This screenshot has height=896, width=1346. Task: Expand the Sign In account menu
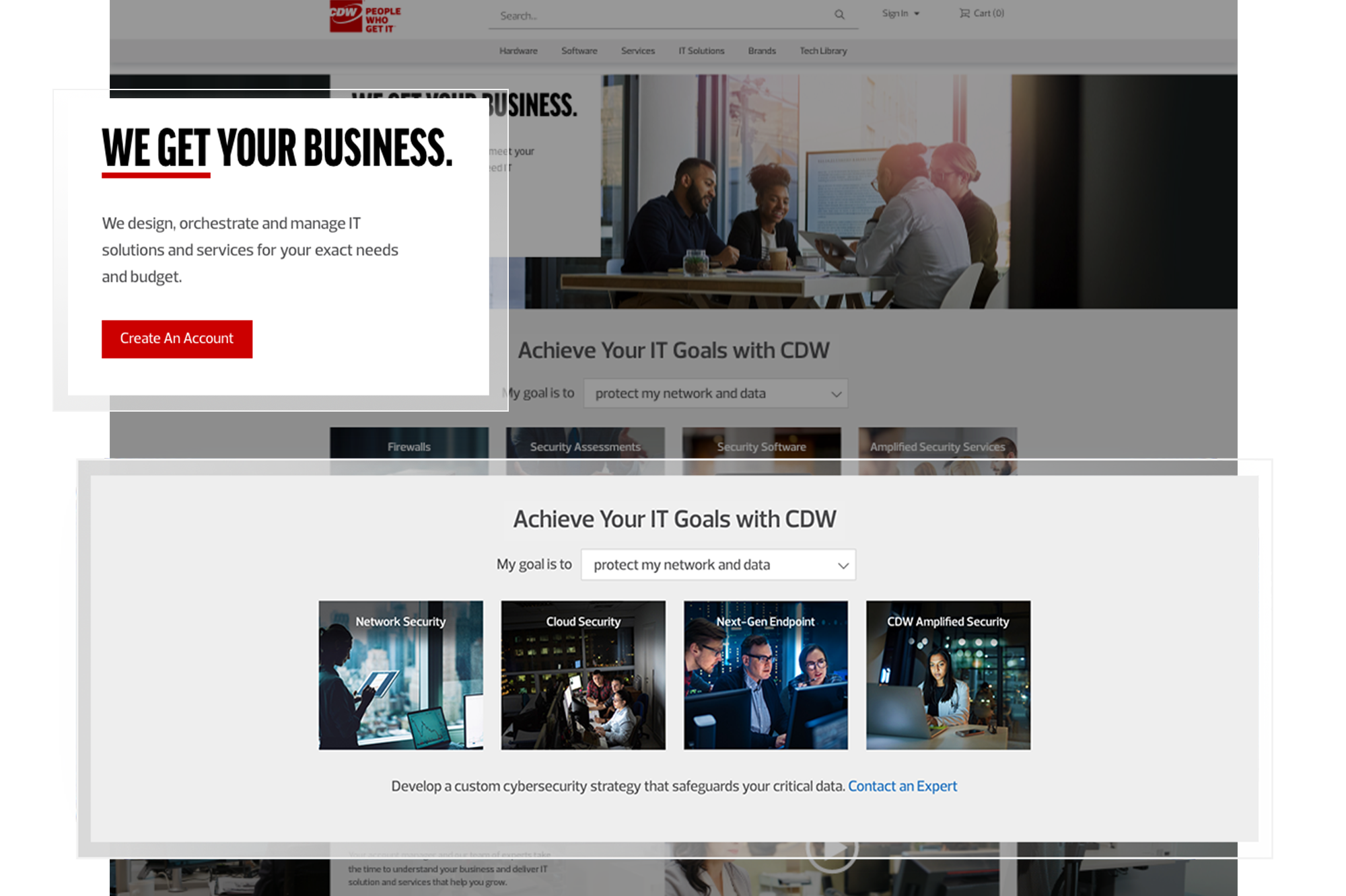900,14
